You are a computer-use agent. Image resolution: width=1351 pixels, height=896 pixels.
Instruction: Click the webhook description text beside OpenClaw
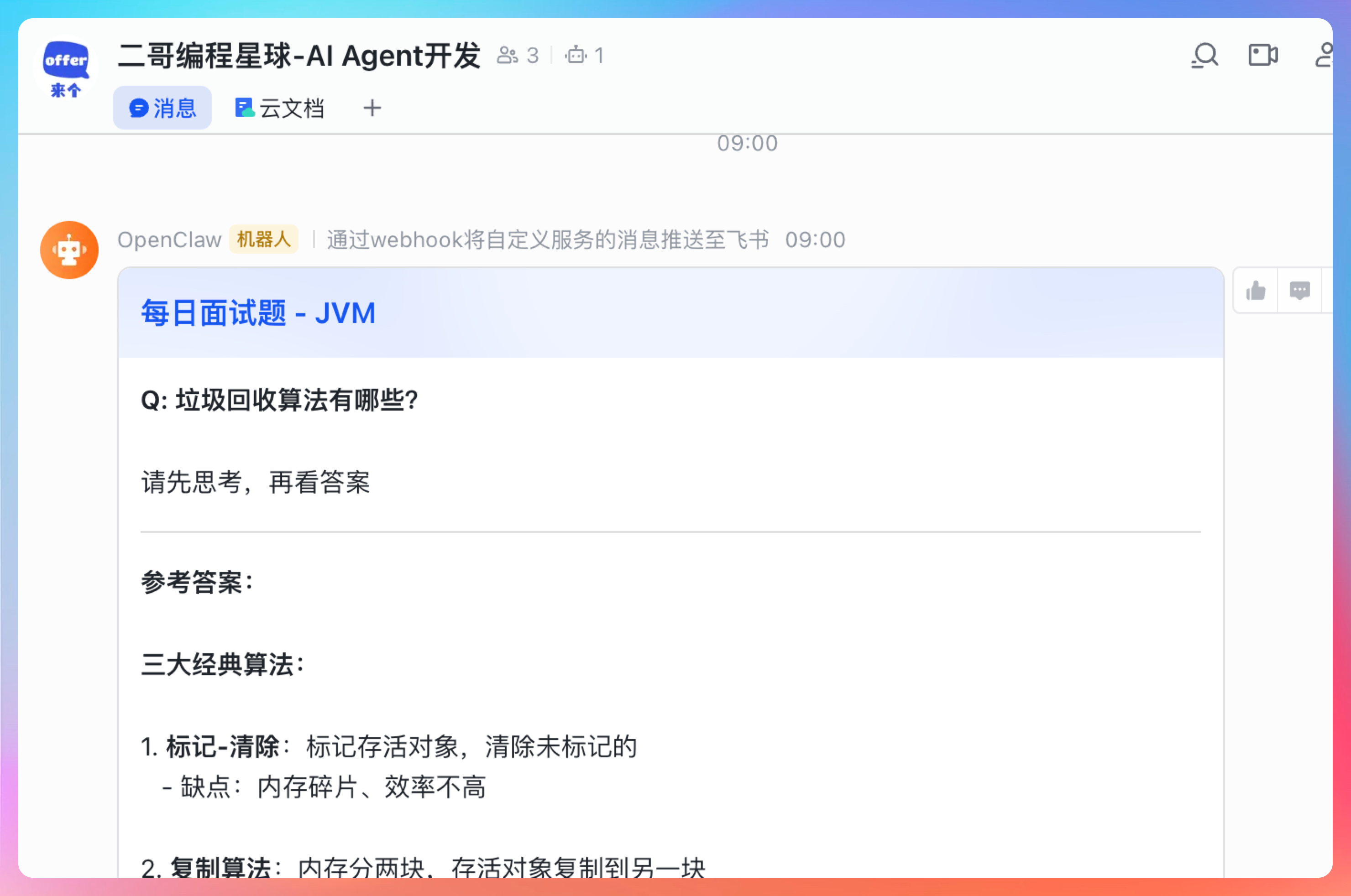pyautogui.click(x=547, y=240)
